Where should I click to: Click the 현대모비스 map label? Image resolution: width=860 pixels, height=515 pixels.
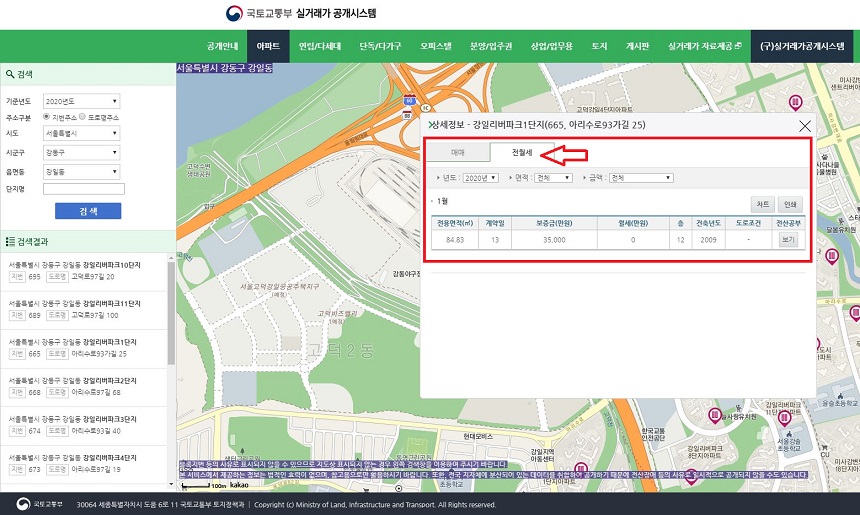point(478,437)
